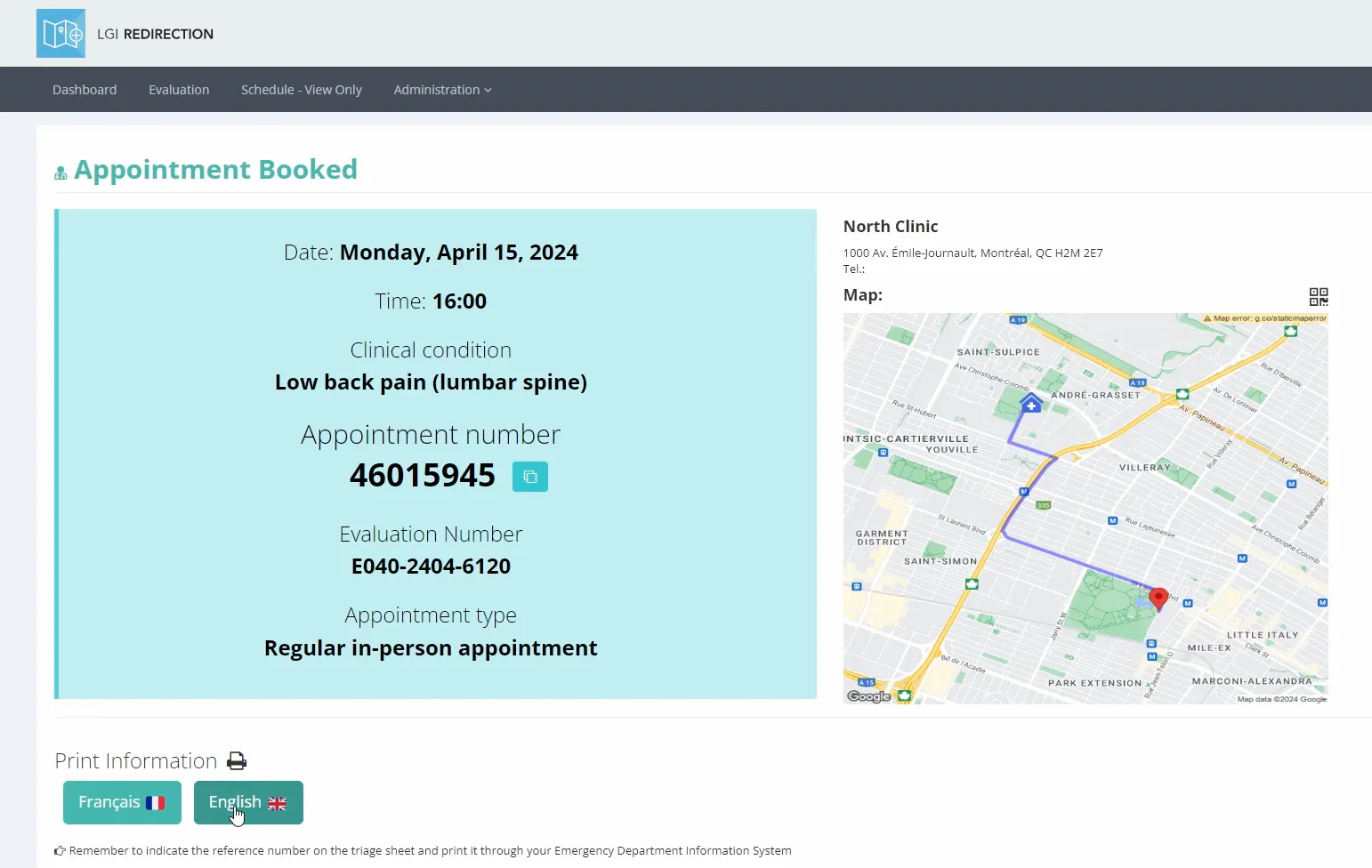
Task: Go to the Evaluation page
Action: [x=179, y=90]
